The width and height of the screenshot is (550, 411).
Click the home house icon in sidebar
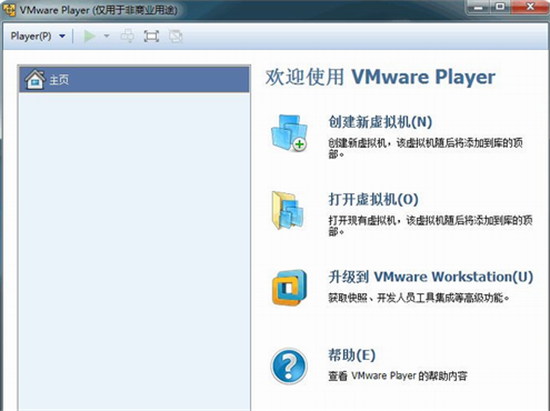coord(35,79)
